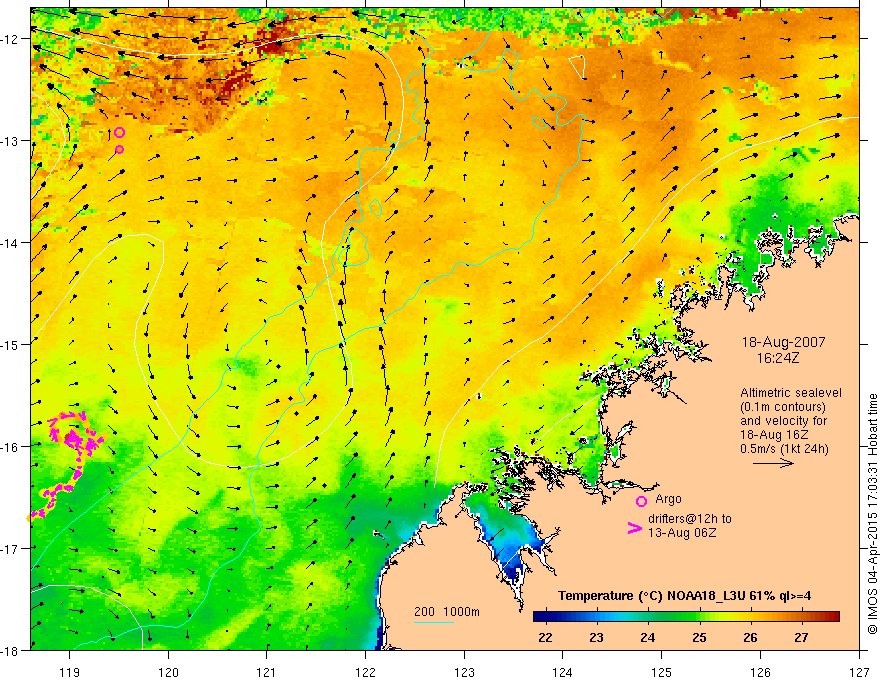Click the temperature color bar
The image size is (880, 680).
tap(686, 617)
